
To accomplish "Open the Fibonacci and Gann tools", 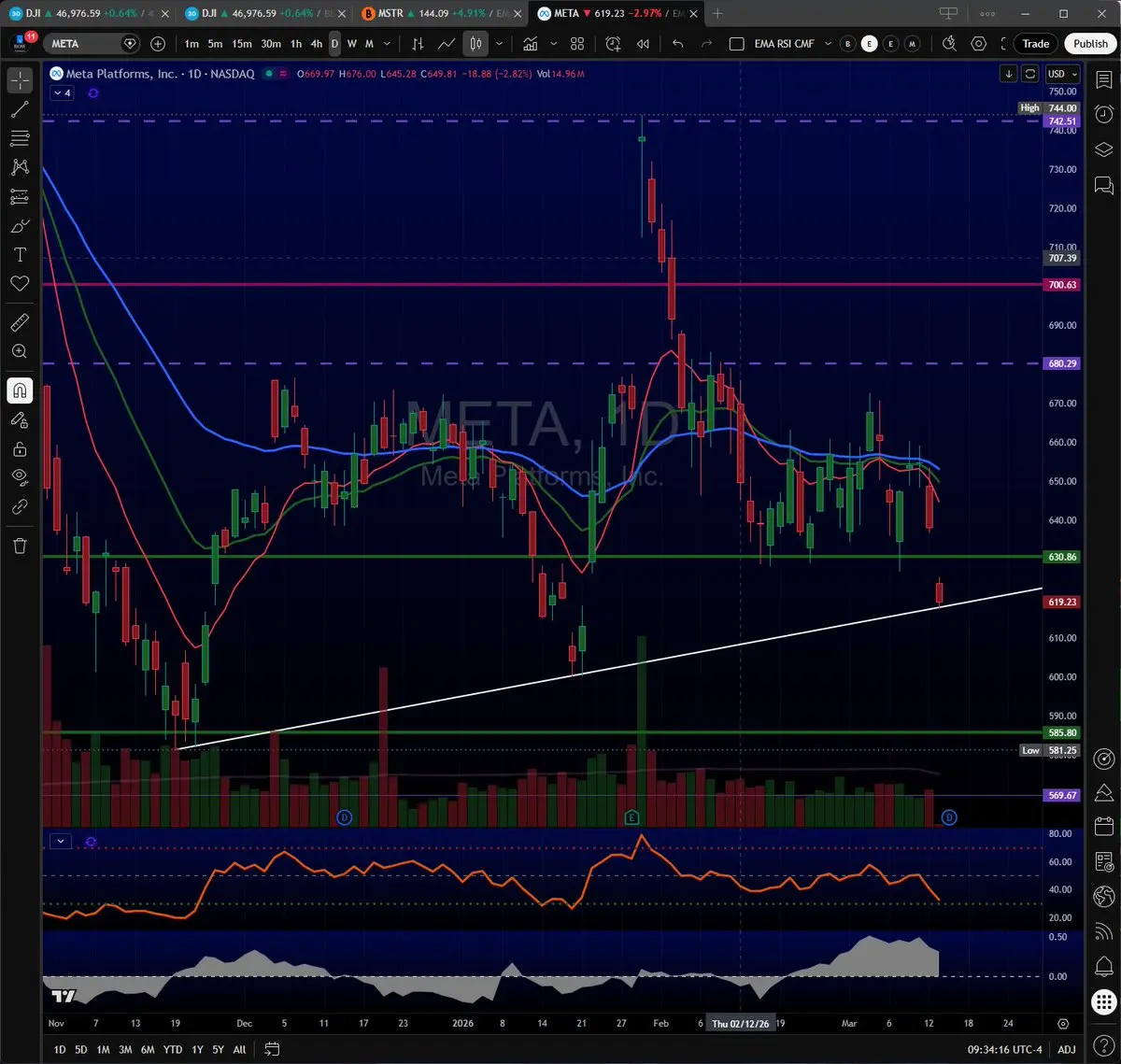I will (20, 138).
